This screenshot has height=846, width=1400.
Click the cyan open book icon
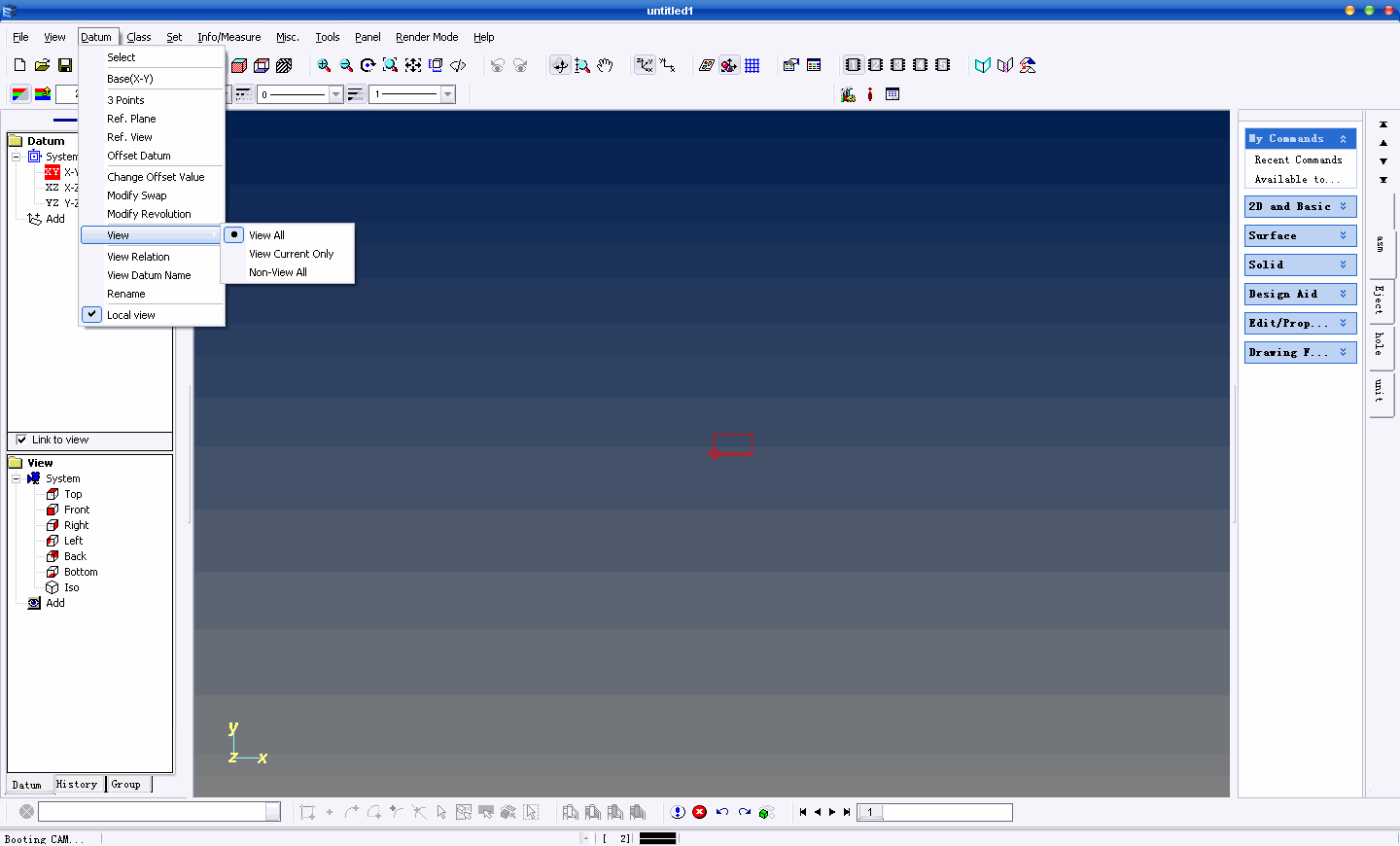[983, 65]
